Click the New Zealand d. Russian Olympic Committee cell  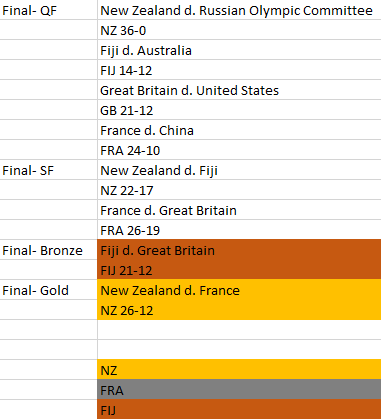pyautogui.click(x=239, y=10)
